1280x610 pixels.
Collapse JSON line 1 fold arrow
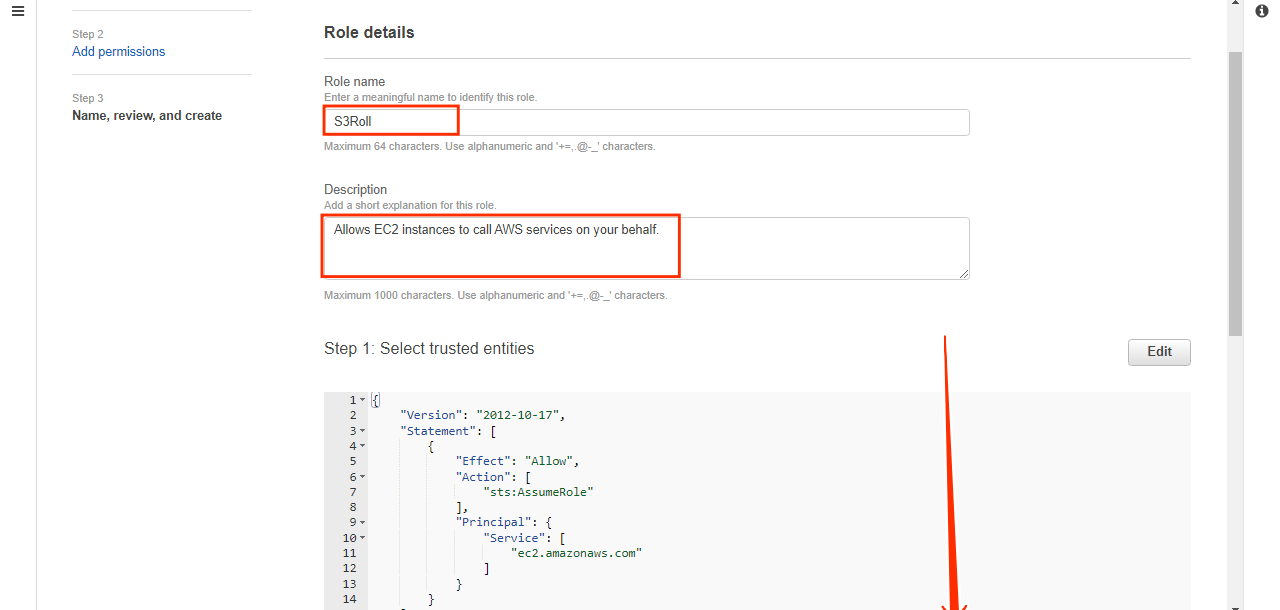[362, 400]
